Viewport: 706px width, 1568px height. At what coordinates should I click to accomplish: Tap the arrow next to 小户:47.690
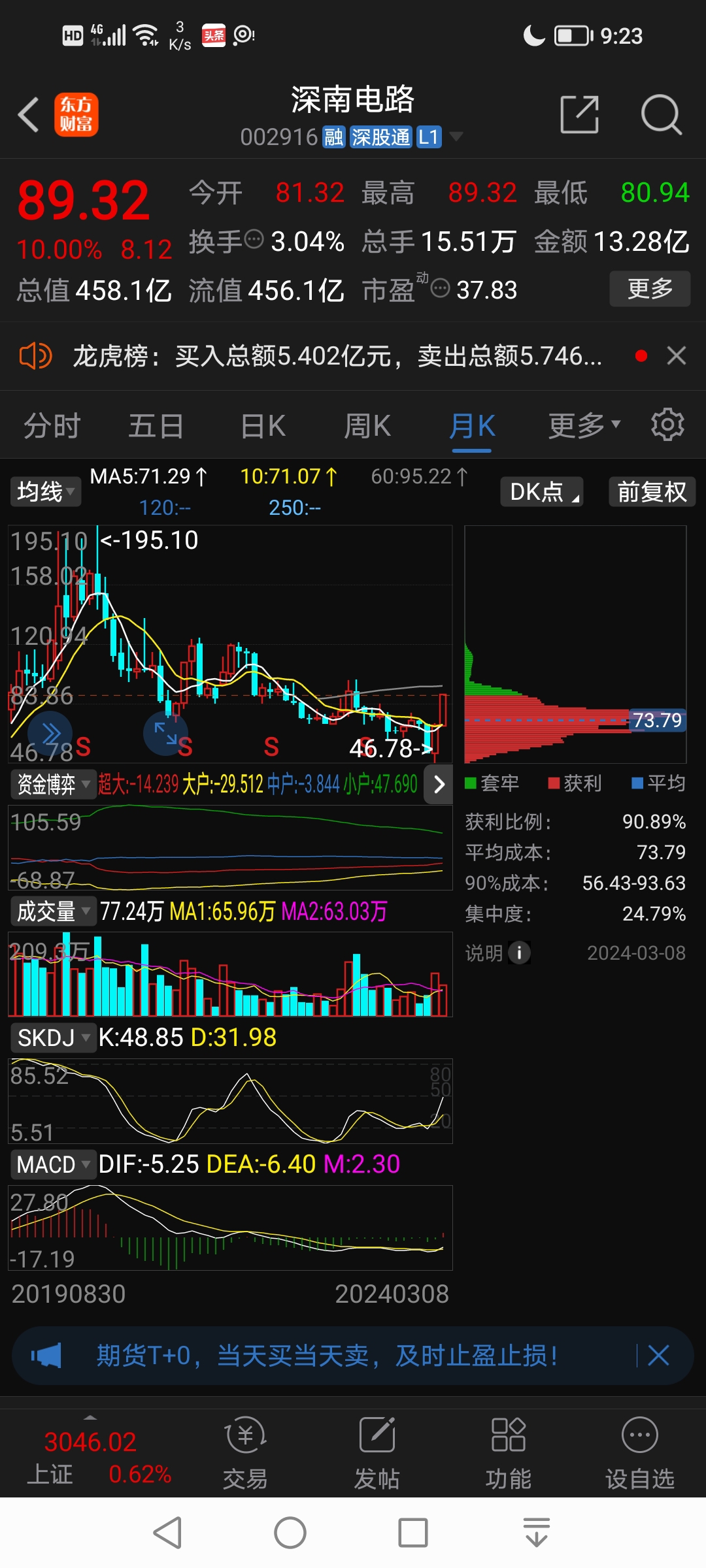(439, 784)
